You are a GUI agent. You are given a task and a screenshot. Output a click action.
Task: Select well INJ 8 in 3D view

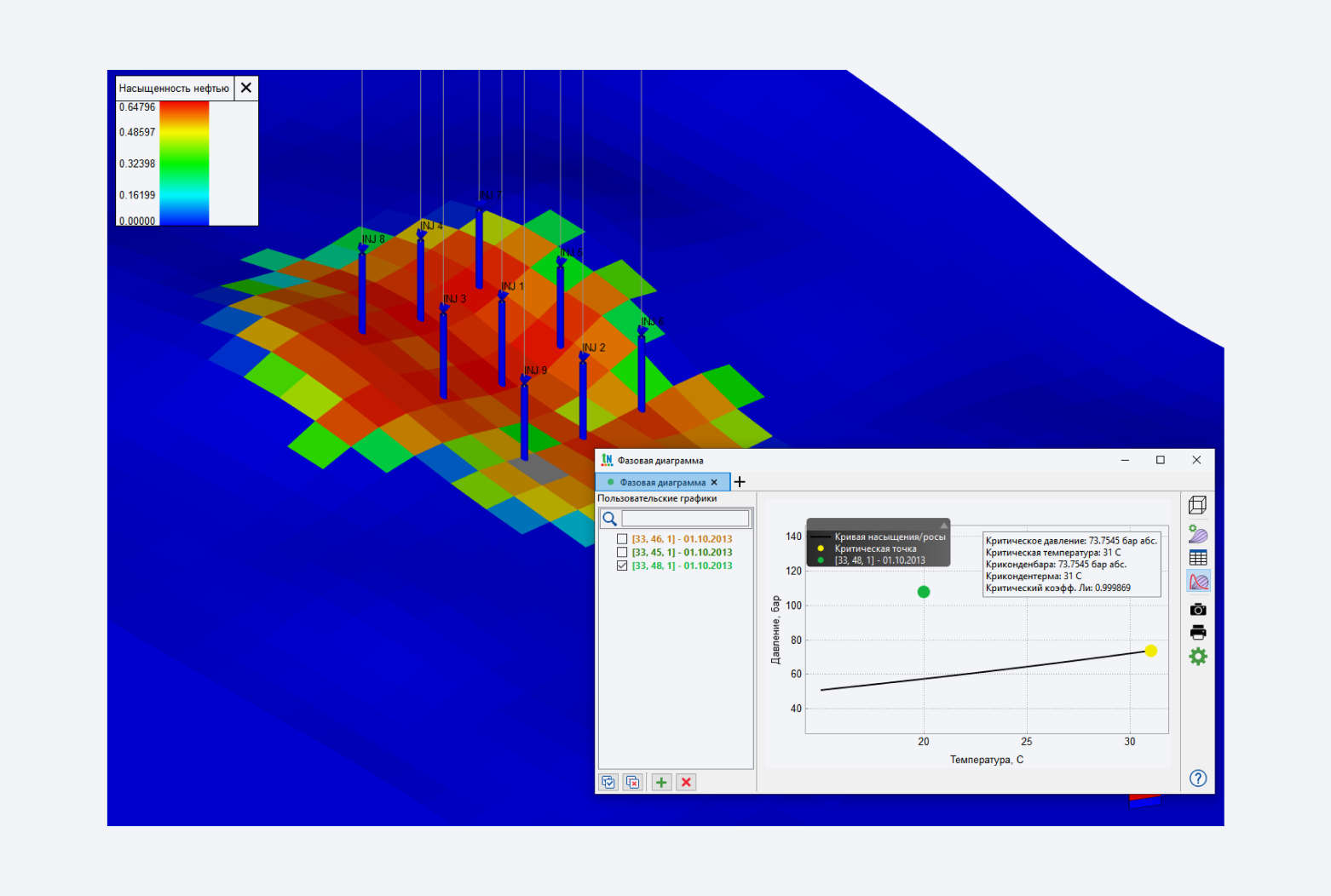(x=362, y=290)
